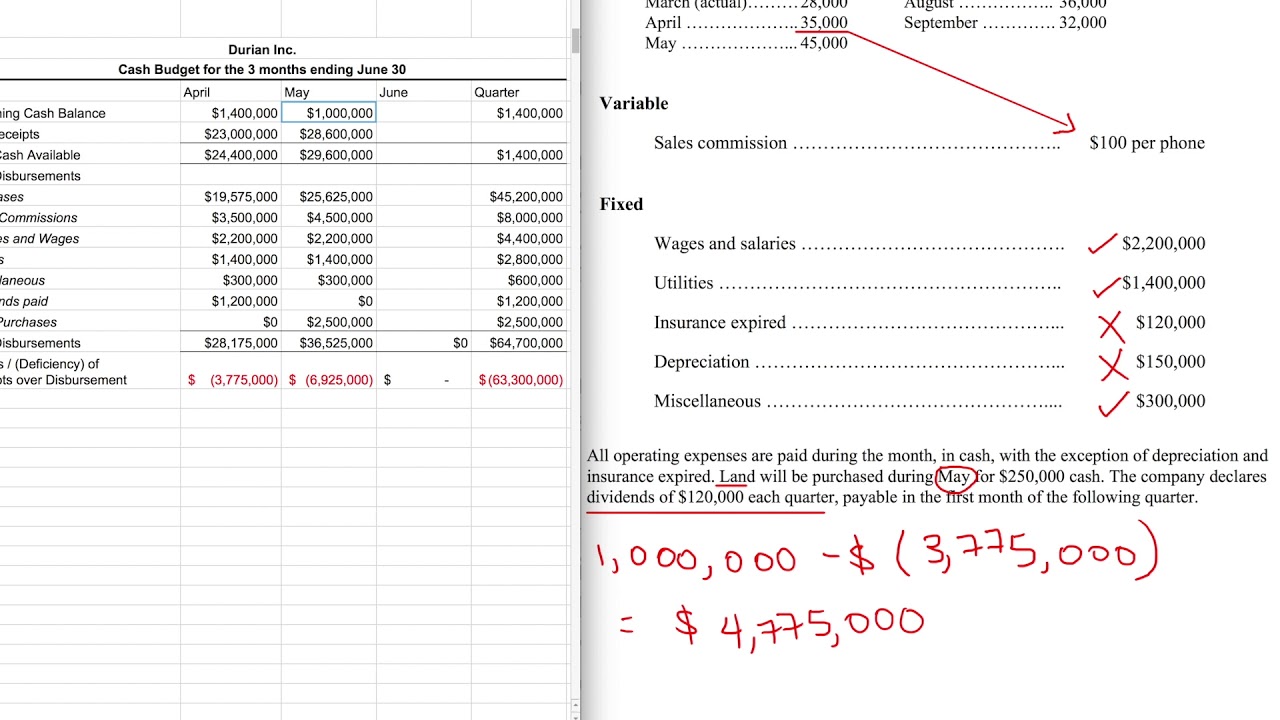Screen dimensions: 1280x720
Task: Click the June column header
Action: coord(423,92)
